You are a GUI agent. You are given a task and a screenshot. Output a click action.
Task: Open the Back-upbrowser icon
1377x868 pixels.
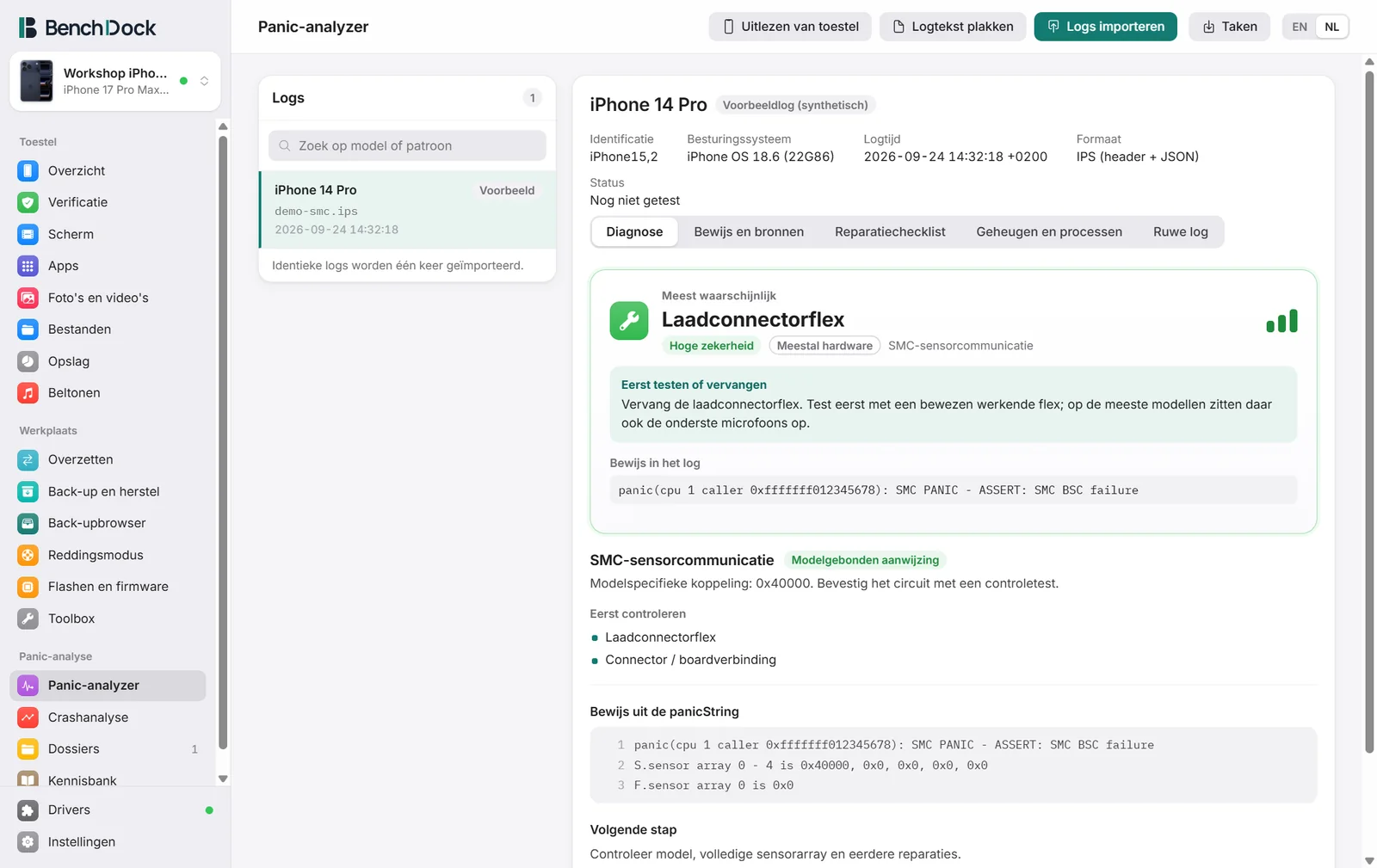pyautogui.click(x=28, y=523)
